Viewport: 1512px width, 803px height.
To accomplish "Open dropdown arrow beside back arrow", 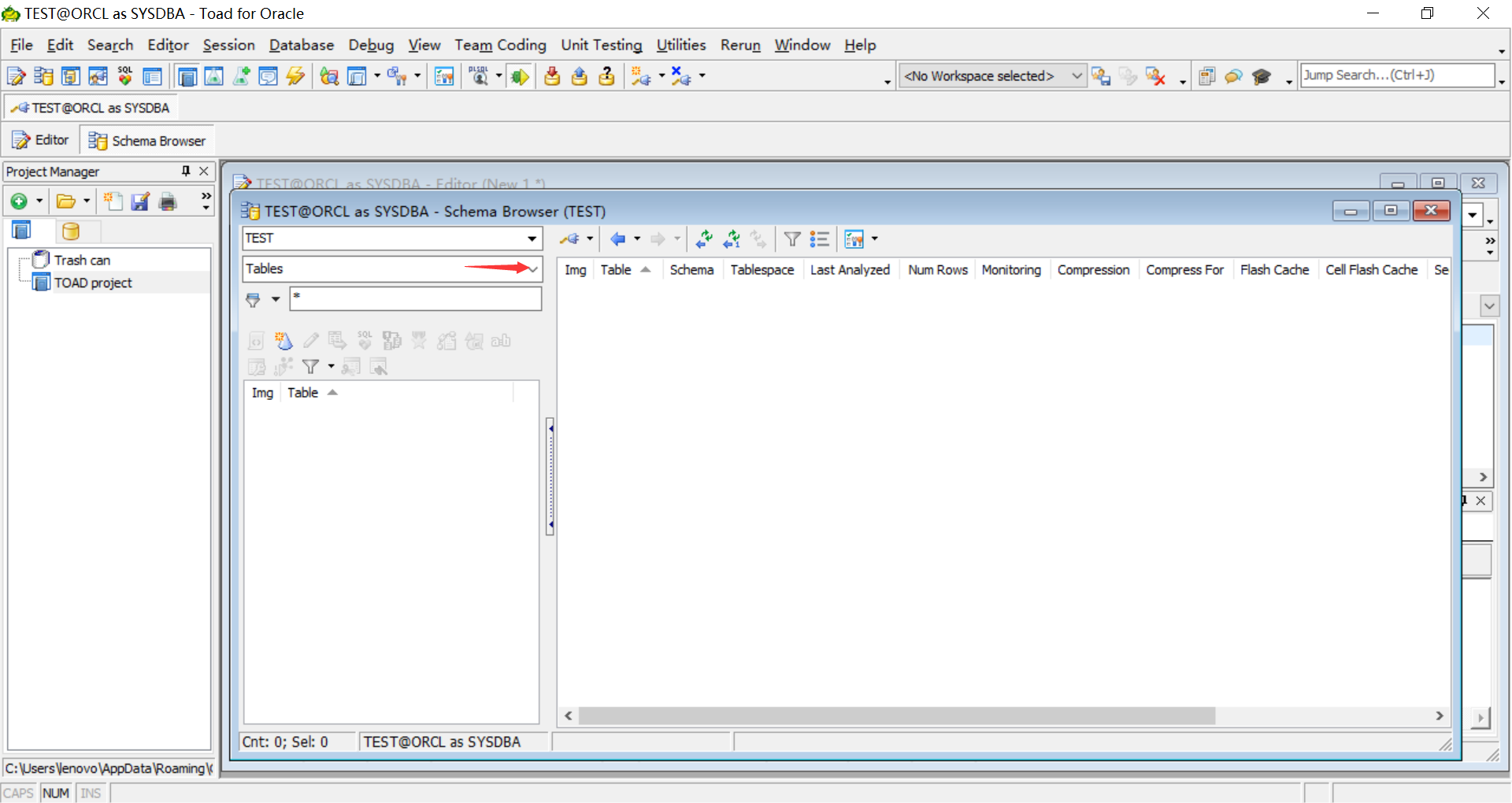I will point(637,239).
